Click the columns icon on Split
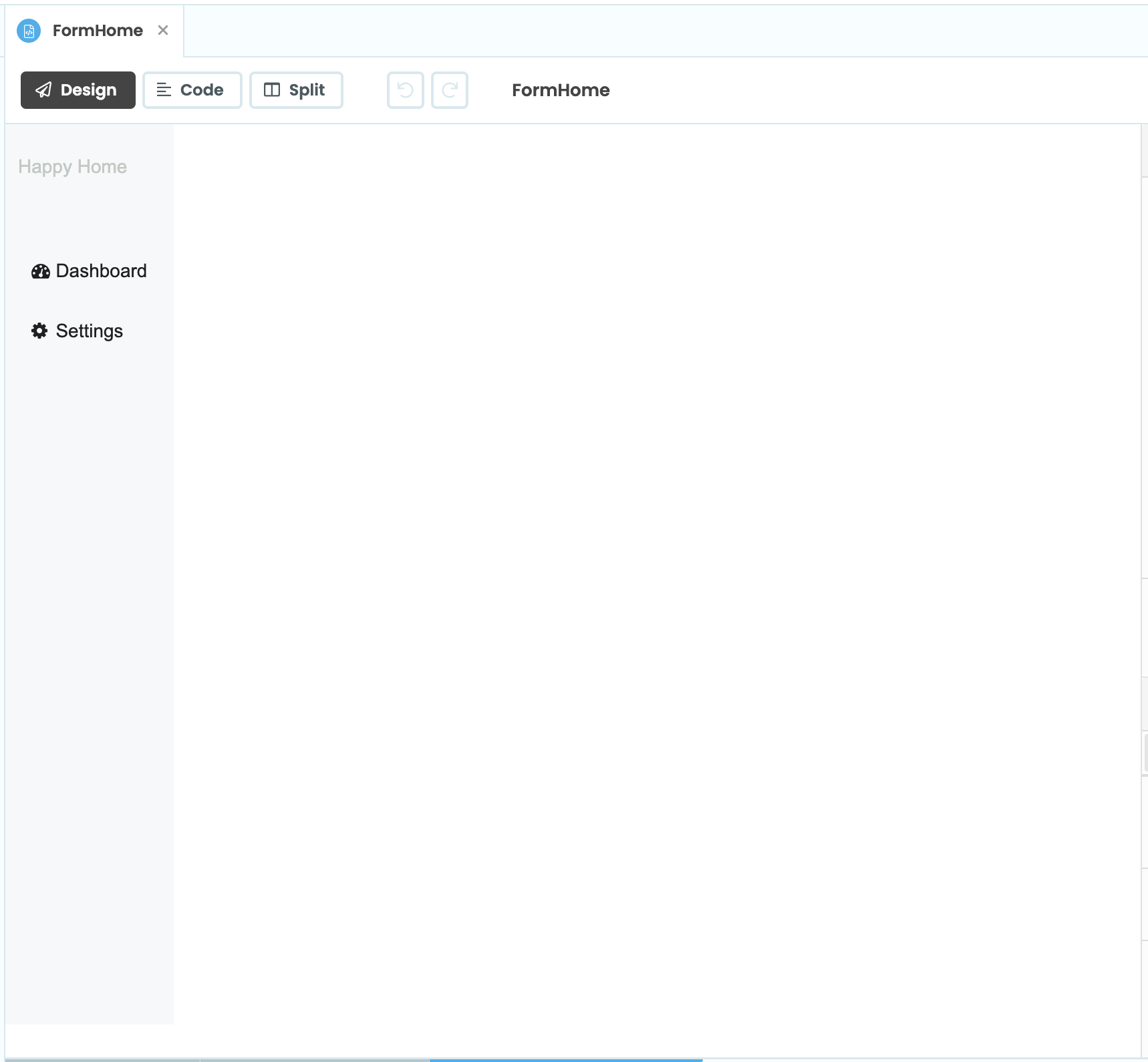Image resolution: width=1148 pixels, height=1062 pixels. click(x=272, y=90)
